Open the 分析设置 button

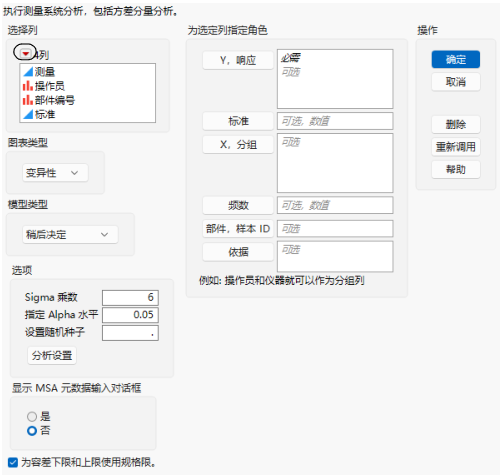52,356
